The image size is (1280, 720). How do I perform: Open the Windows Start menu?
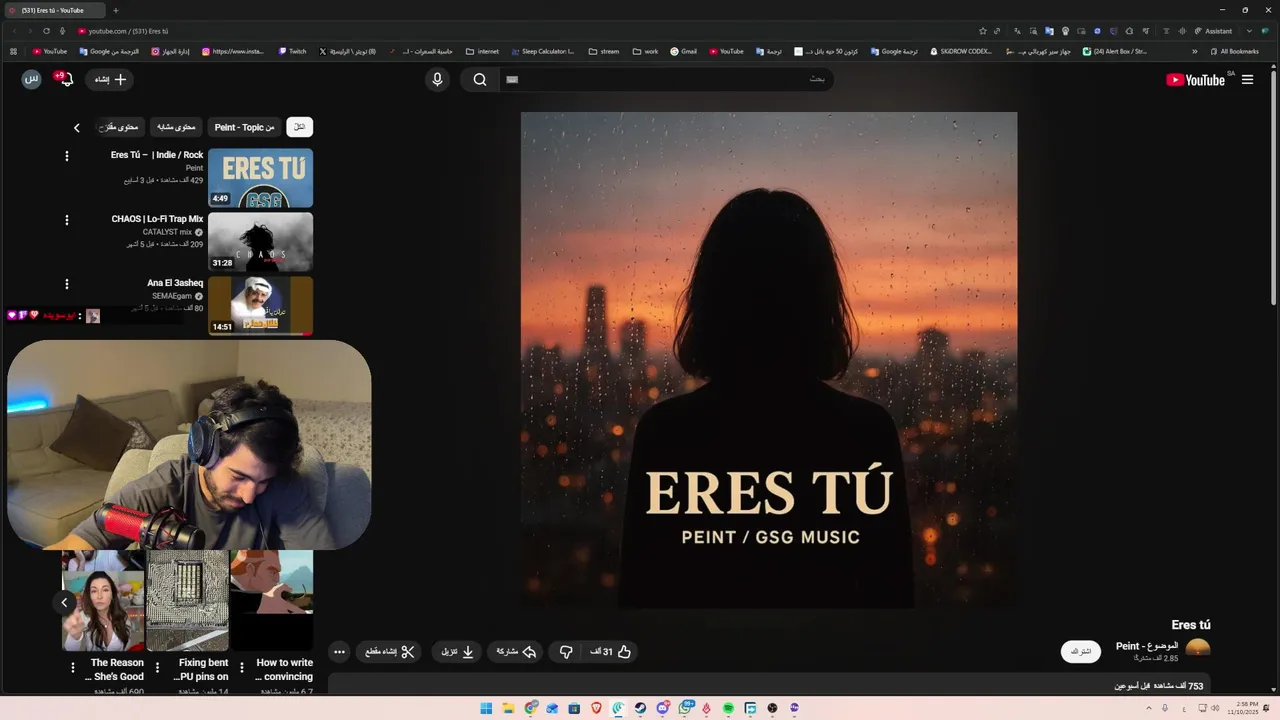tap(486, 708)
